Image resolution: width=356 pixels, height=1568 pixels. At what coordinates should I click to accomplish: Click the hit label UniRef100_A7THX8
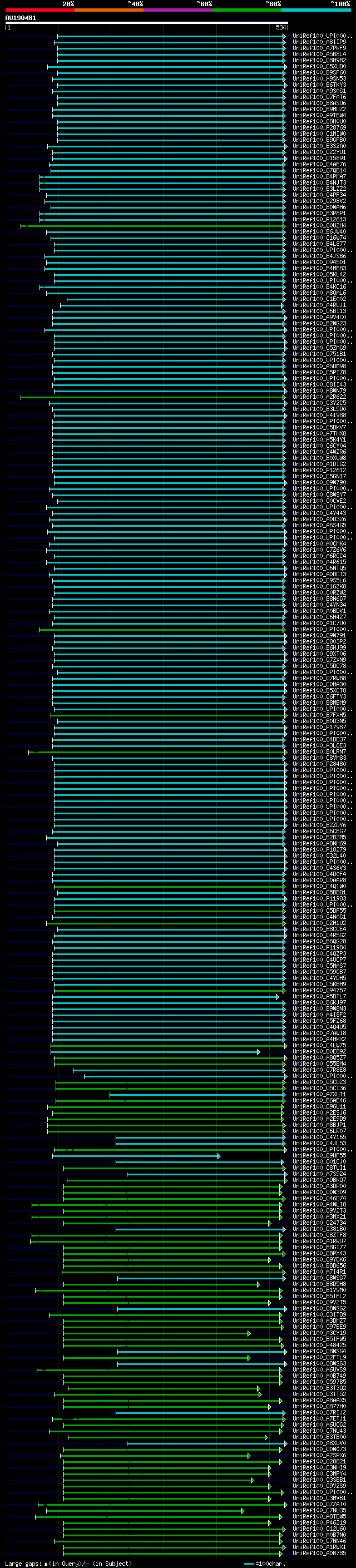coord(319,433)
